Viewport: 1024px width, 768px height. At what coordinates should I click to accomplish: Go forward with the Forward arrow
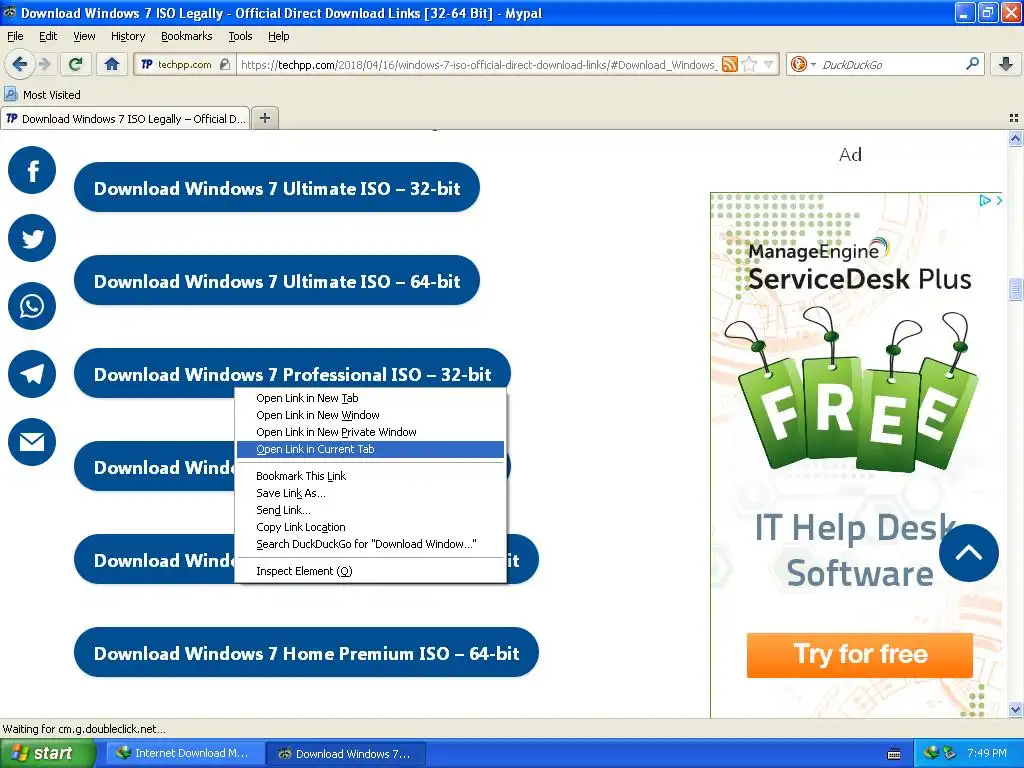(44, 64)
